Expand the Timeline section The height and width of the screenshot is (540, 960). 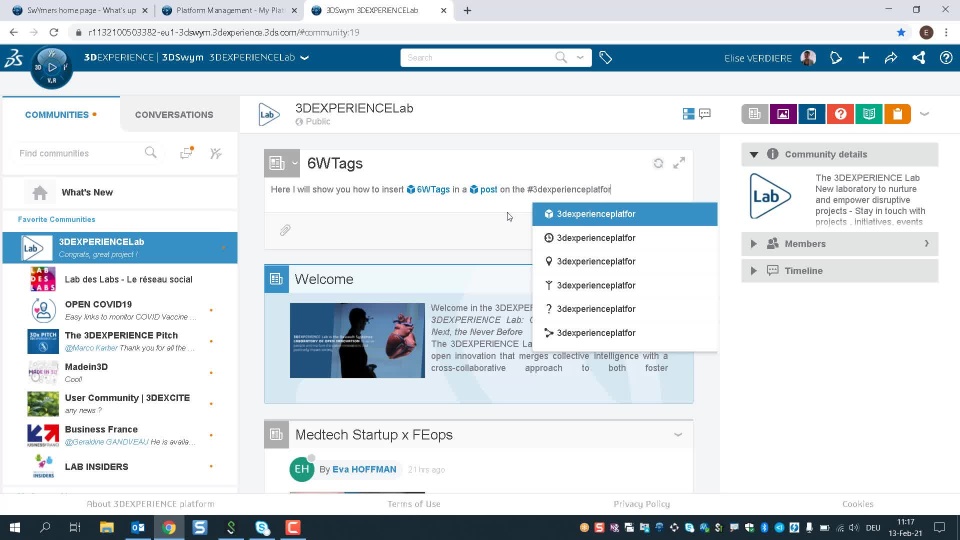[x=754, y=271]
